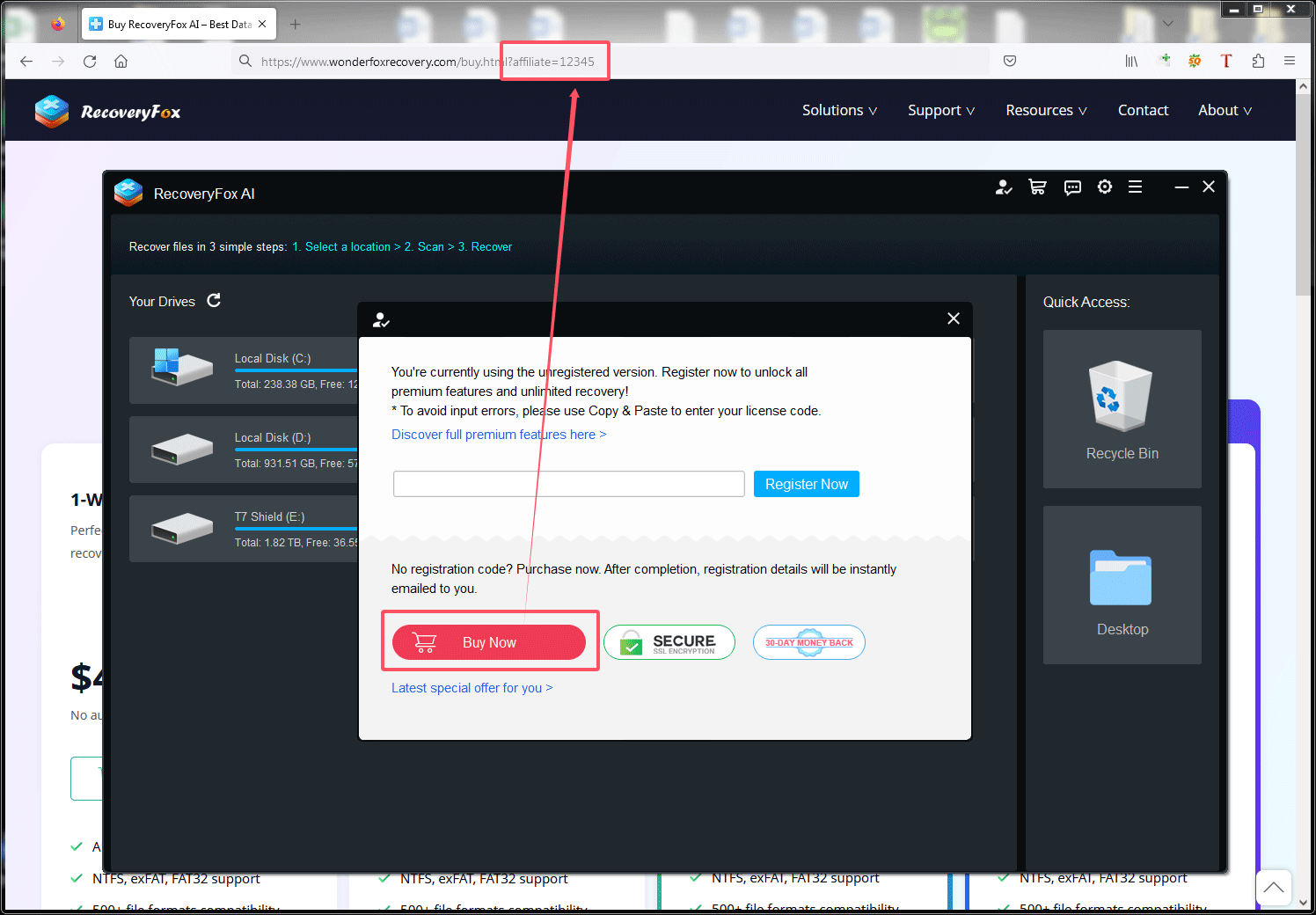Click the Firefox reload page button
This screenshot has height=915, width=1316.
[90, 62]
